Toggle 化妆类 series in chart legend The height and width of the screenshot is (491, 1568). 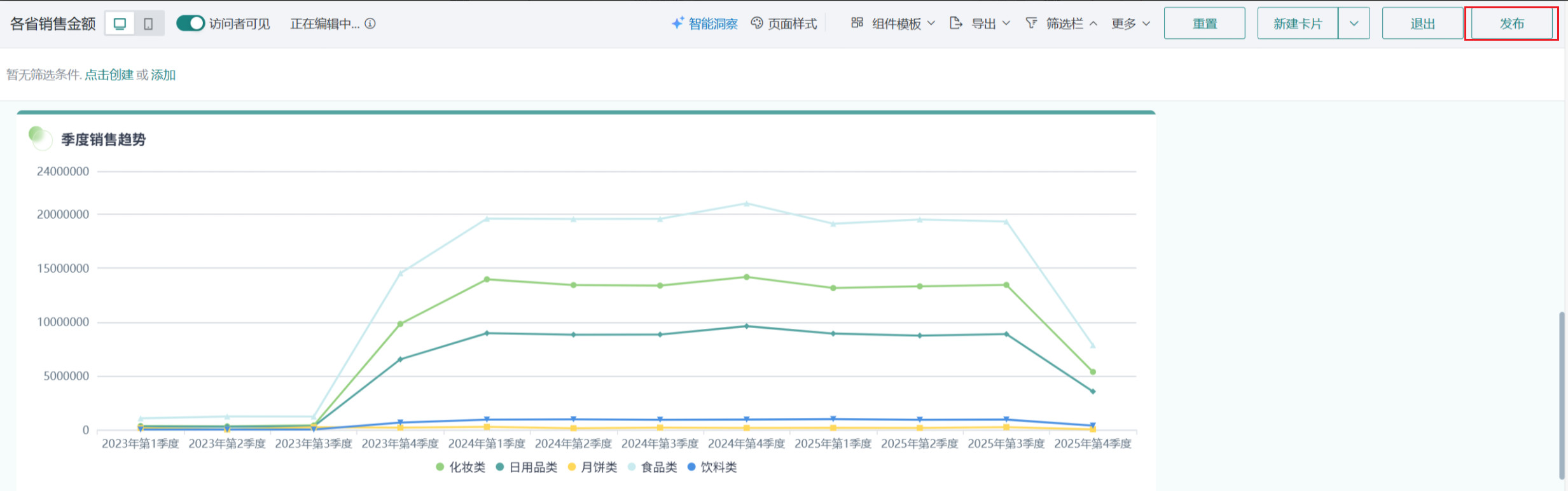coord(461,467)
